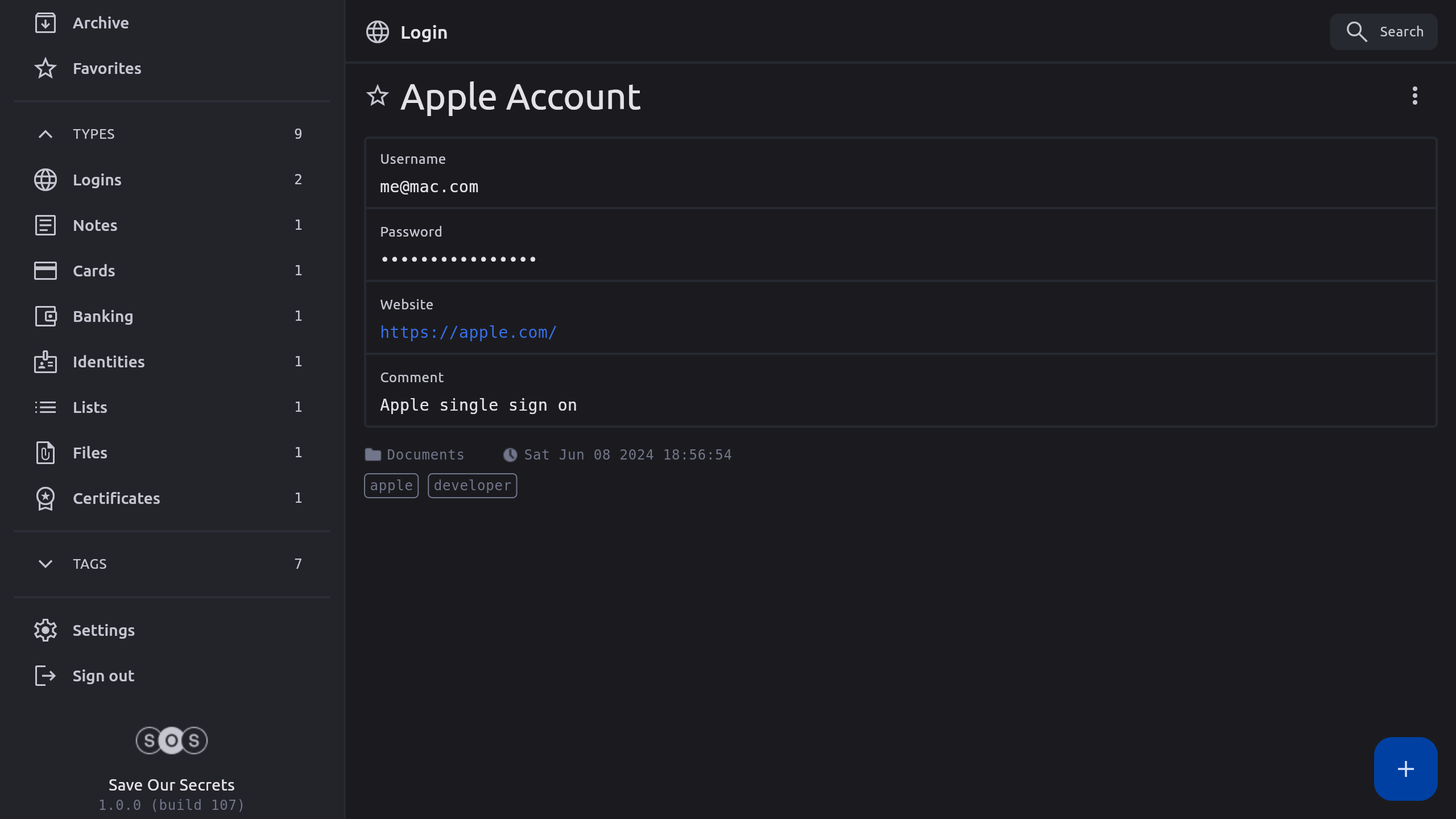Viewport: 1456px width, 819px height.
Task: Open the https://apple.com/ website link
Action: click(x=468, y=332)
